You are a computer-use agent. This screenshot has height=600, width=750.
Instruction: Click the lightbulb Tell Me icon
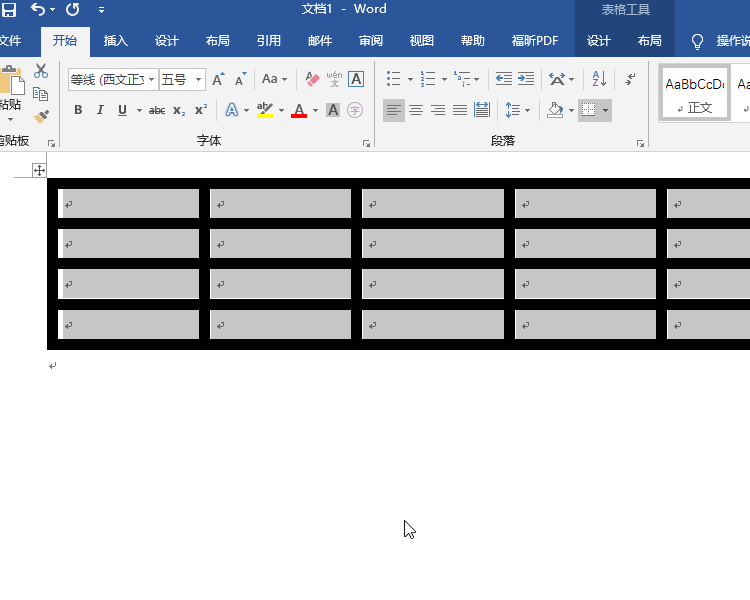coord(697,42)
